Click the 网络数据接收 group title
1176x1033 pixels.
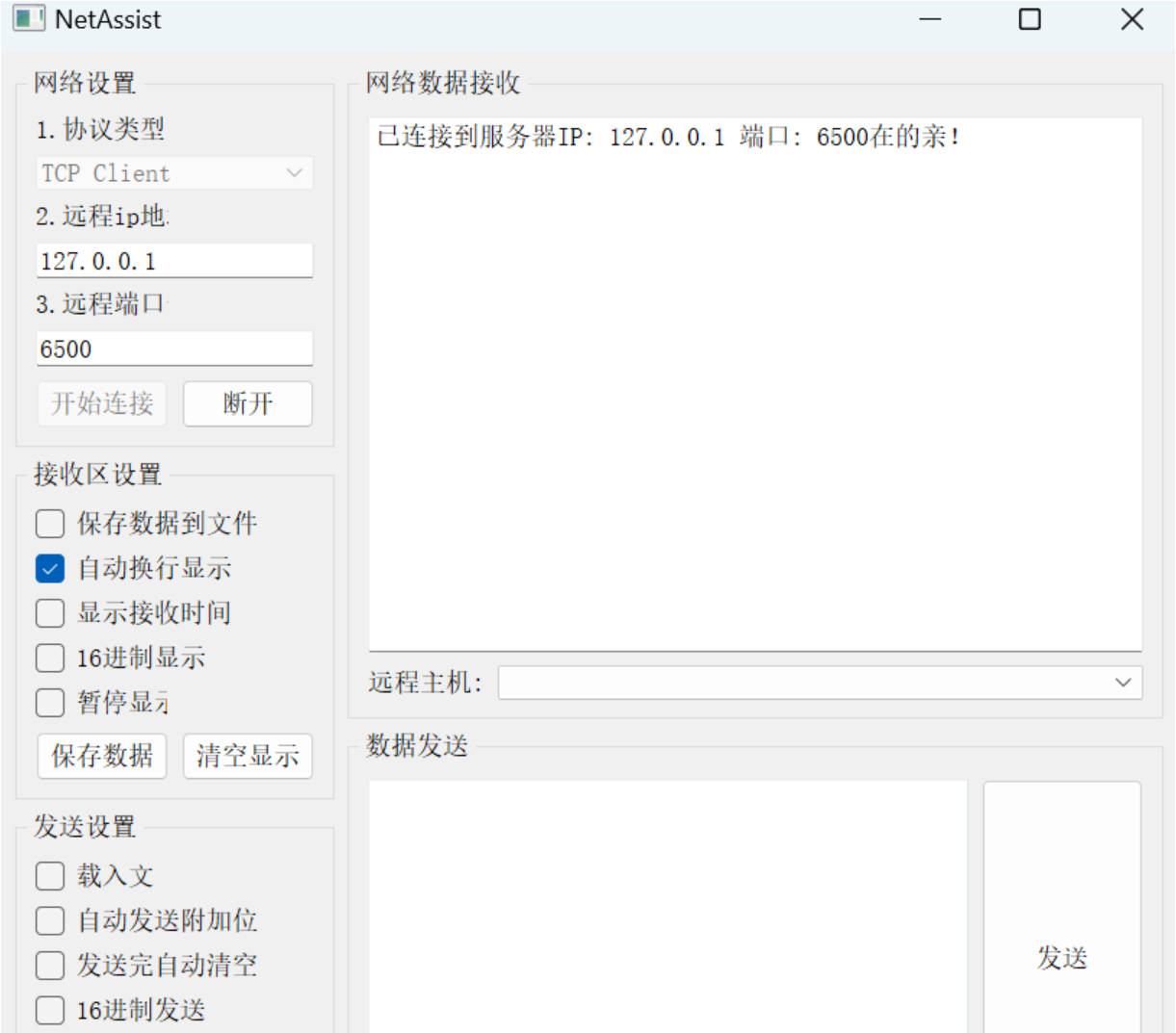click(x=443, y=83)
